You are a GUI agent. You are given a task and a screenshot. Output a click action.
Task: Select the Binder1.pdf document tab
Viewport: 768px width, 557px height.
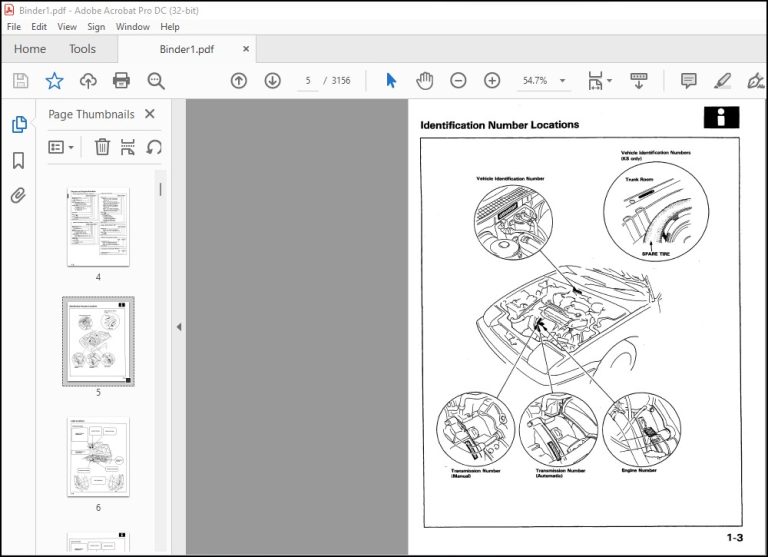click(x=187, y=49)
